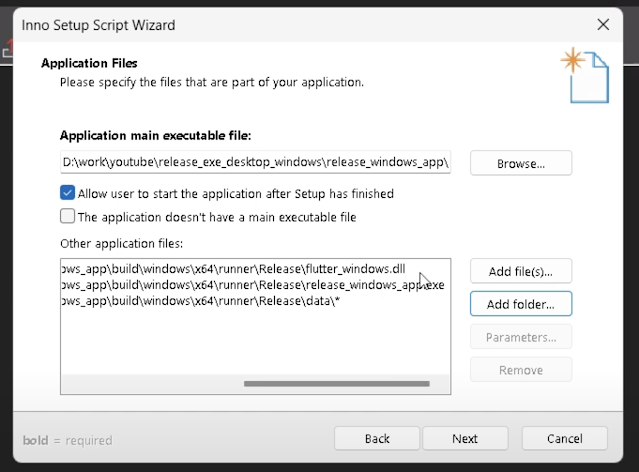The height and width of the screenshot is (472, 639).
Task: Open the Add folder... dialog
Action: [x=521, y=303]
